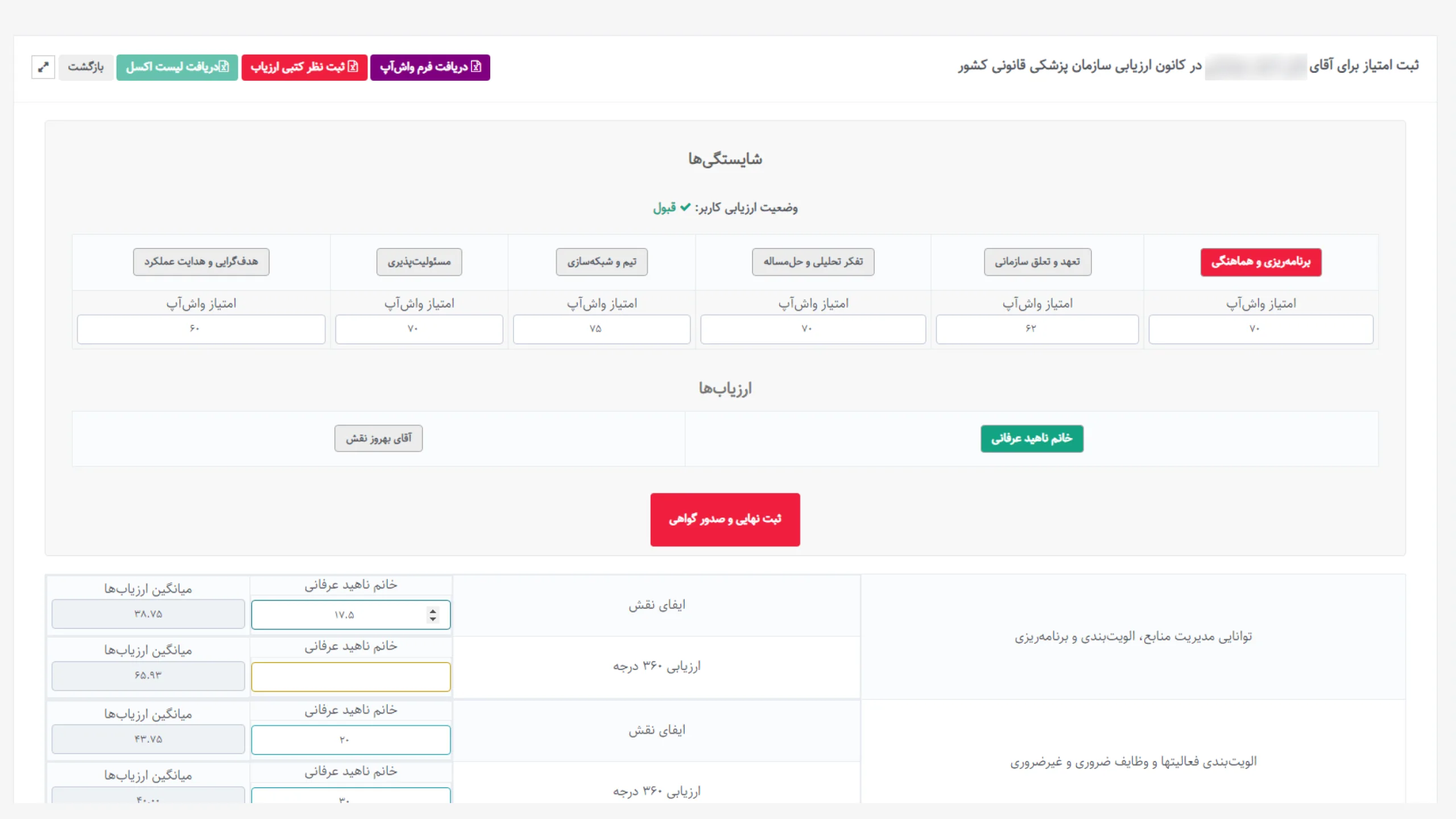This screenshot has width=1456, height=819.
Task: Select the هدف‌گرایی و هدایت عملکرد competency tab
Action: [x=201, y=262]
